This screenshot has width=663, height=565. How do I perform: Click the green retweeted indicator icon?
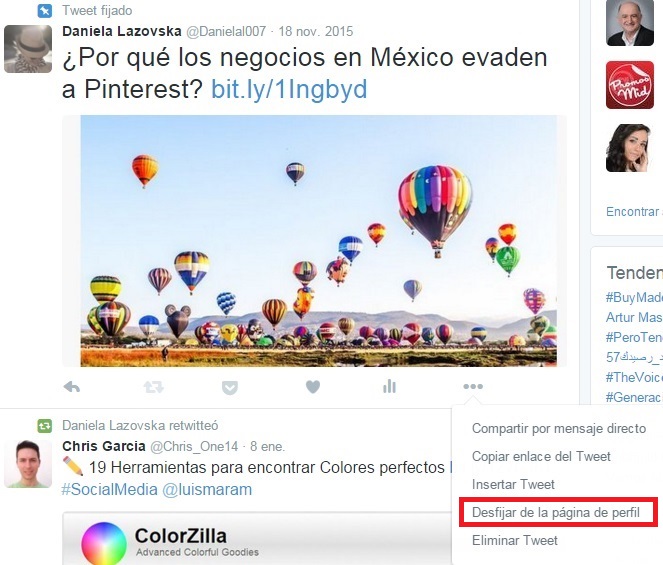[45, 425]
